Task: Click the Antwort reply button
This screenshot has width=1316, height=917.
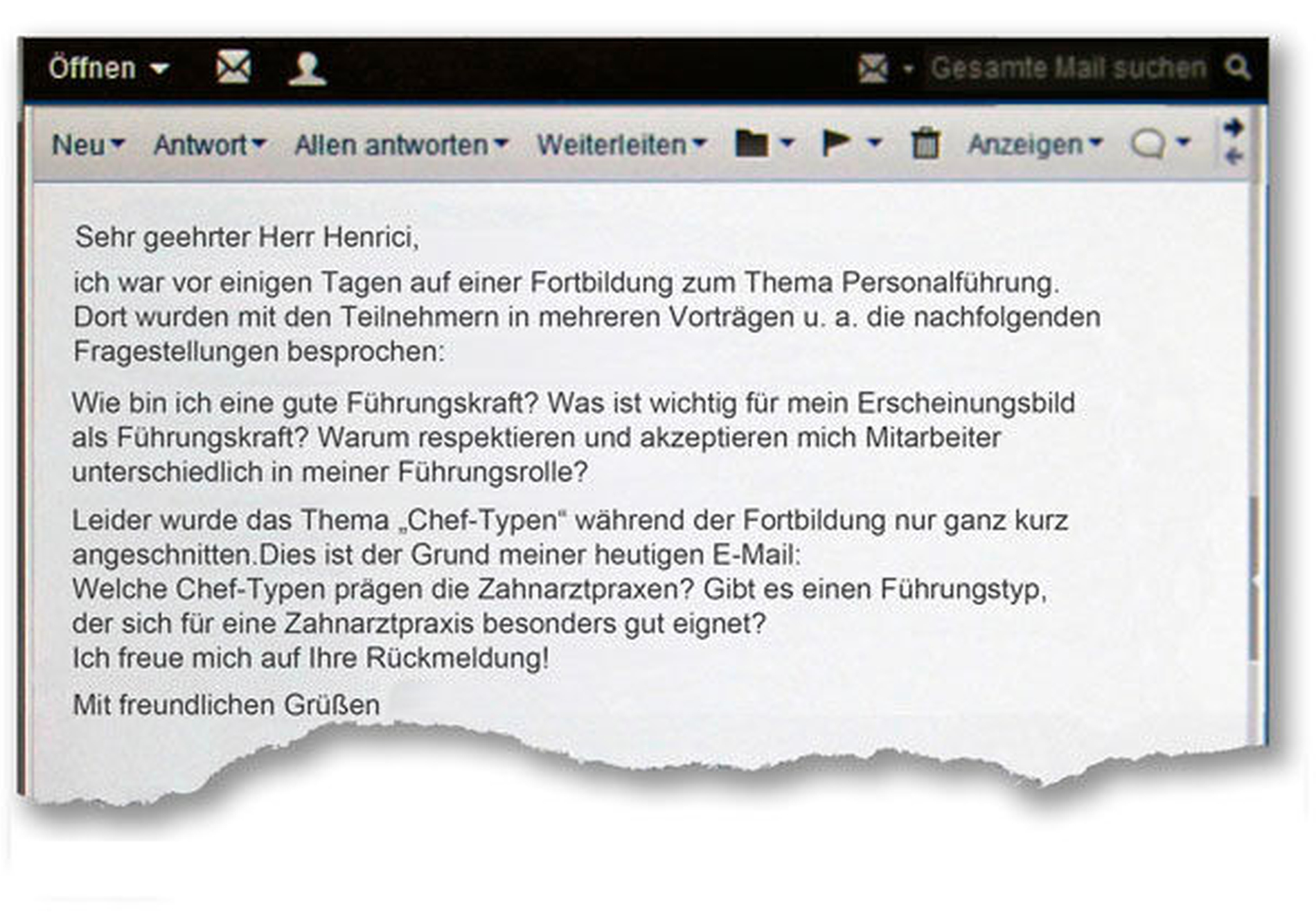Action: point(200,145)
